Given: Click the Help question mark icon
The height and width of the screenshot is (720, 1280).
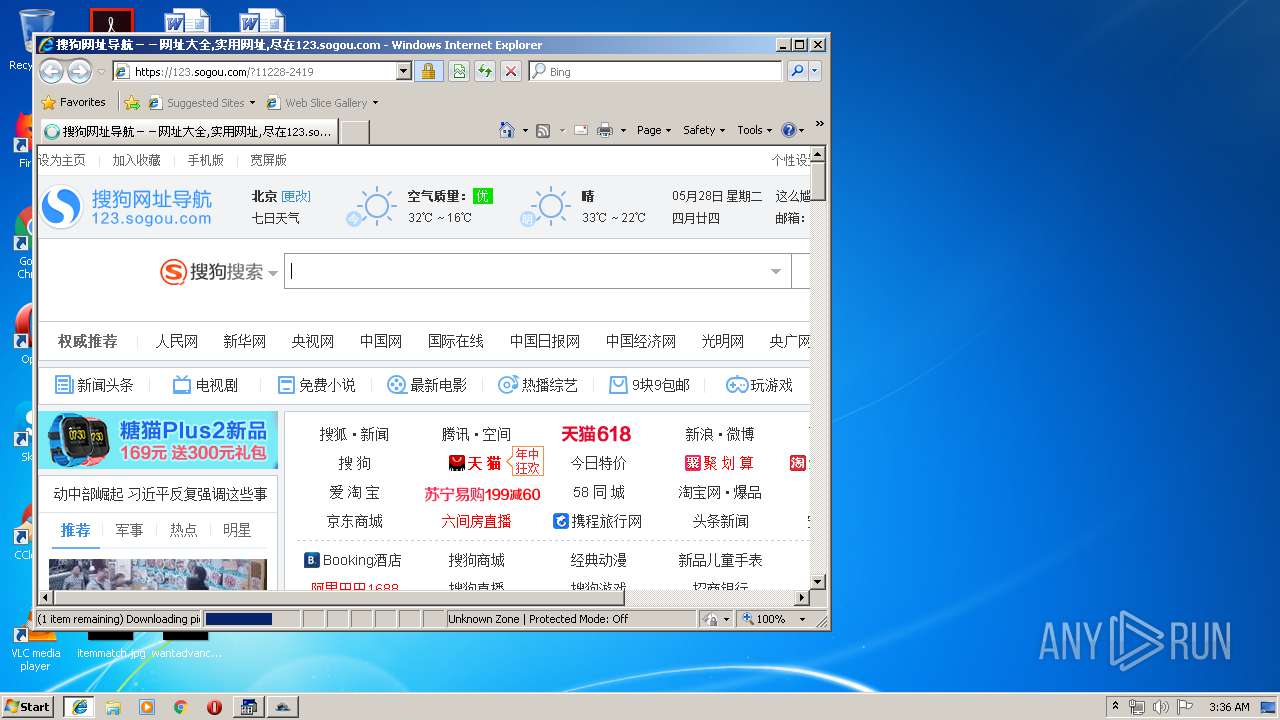Looking at the screenshot, I should (789, 130).
